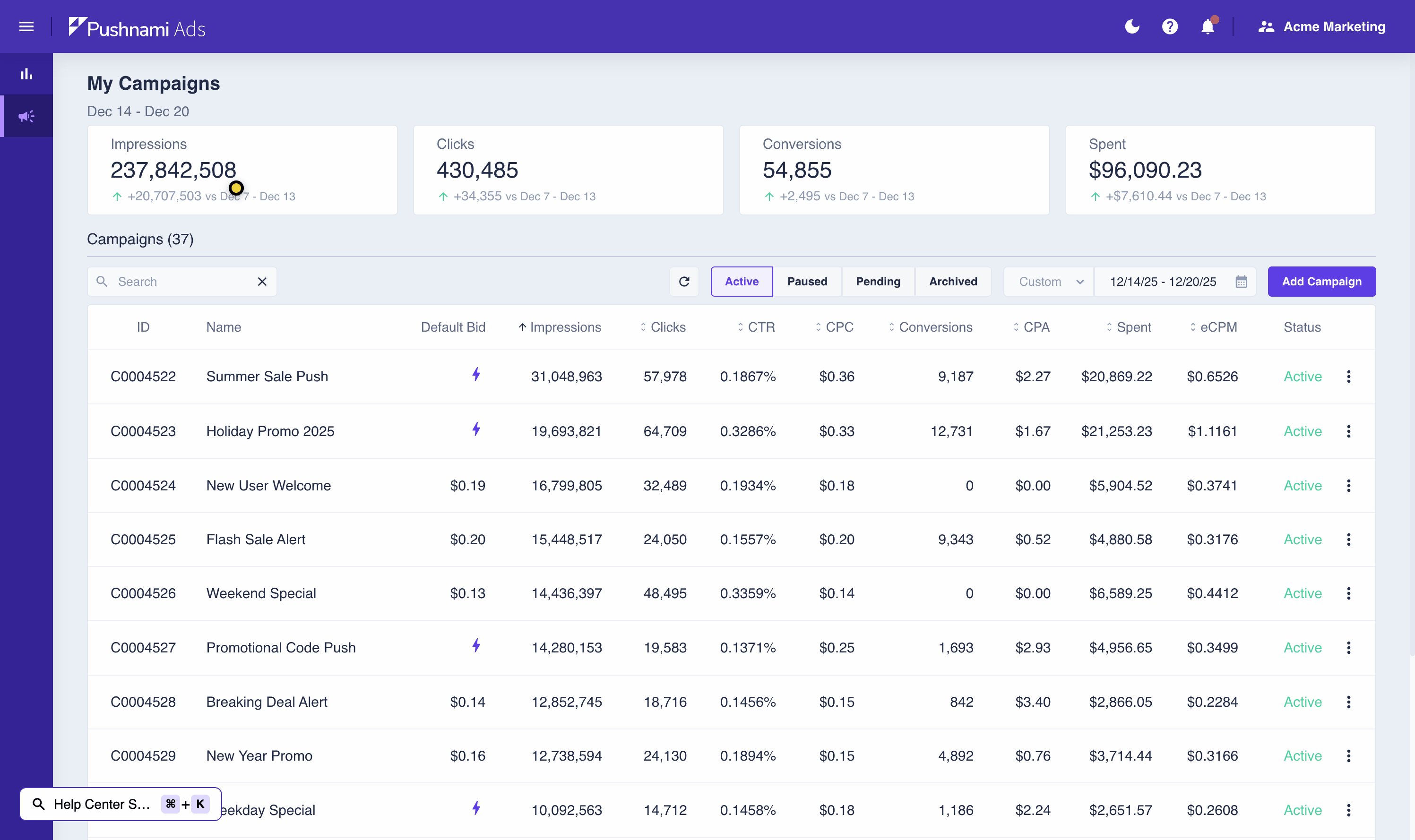
Task: Open the notifications bell
Action: (x=1207, y=27)
